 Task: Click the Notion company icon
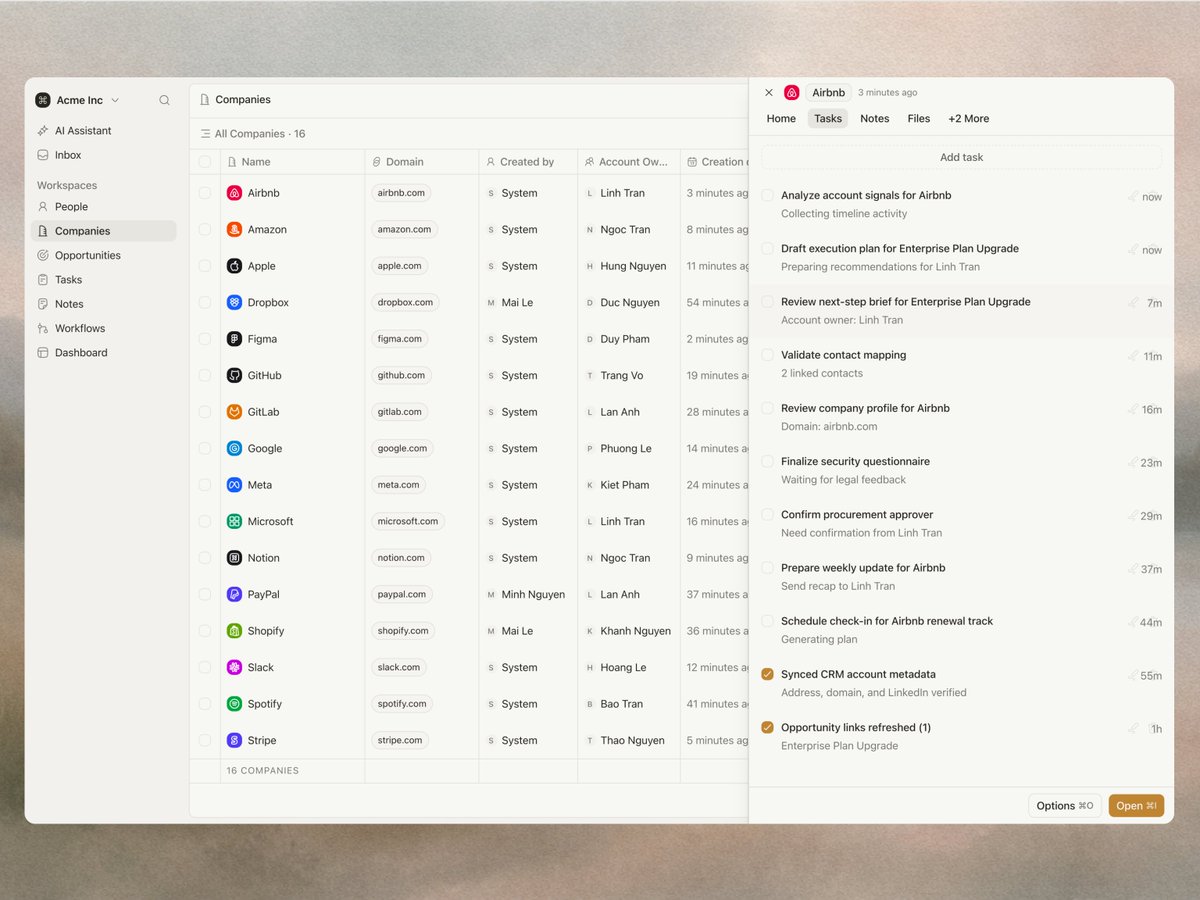click(x=234, y=558)
